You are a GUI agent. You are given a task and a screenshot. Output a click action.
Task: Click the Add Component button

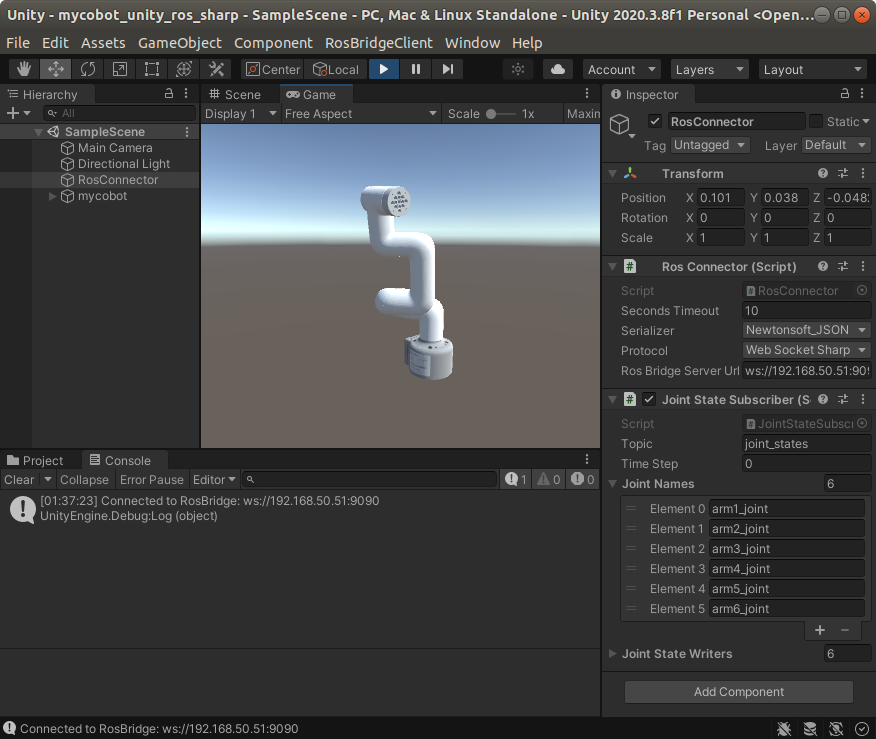click(x=738, y=691)
